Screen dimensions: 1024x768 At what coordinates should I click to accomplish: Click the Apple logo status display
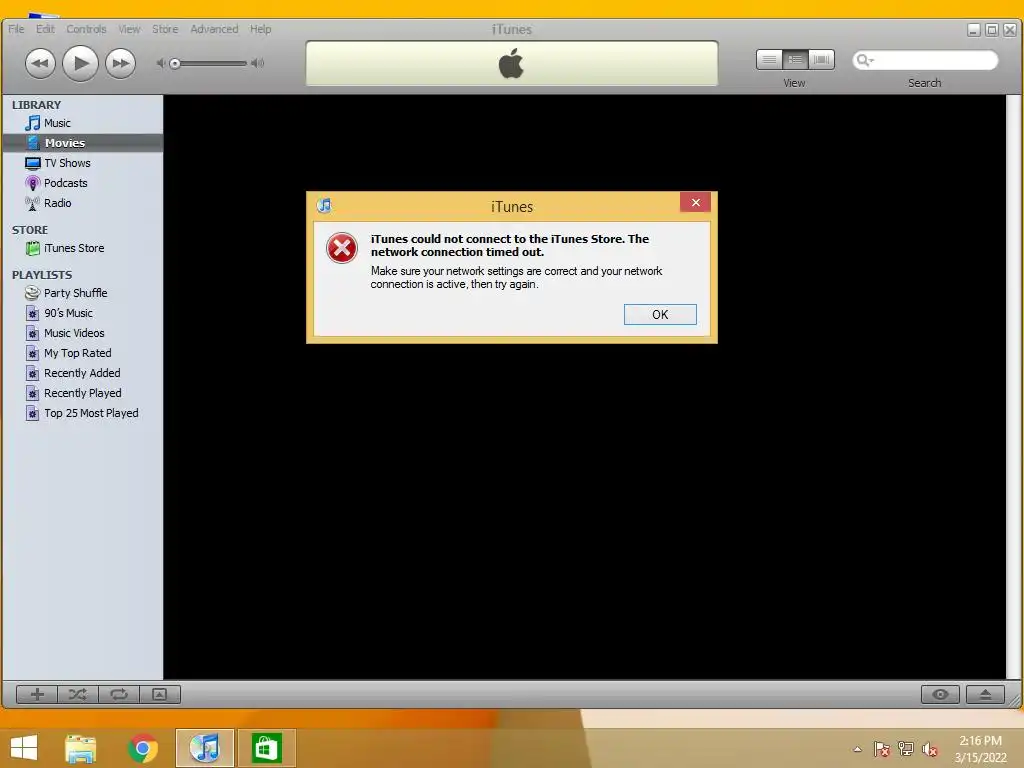[x=511, y=63]
